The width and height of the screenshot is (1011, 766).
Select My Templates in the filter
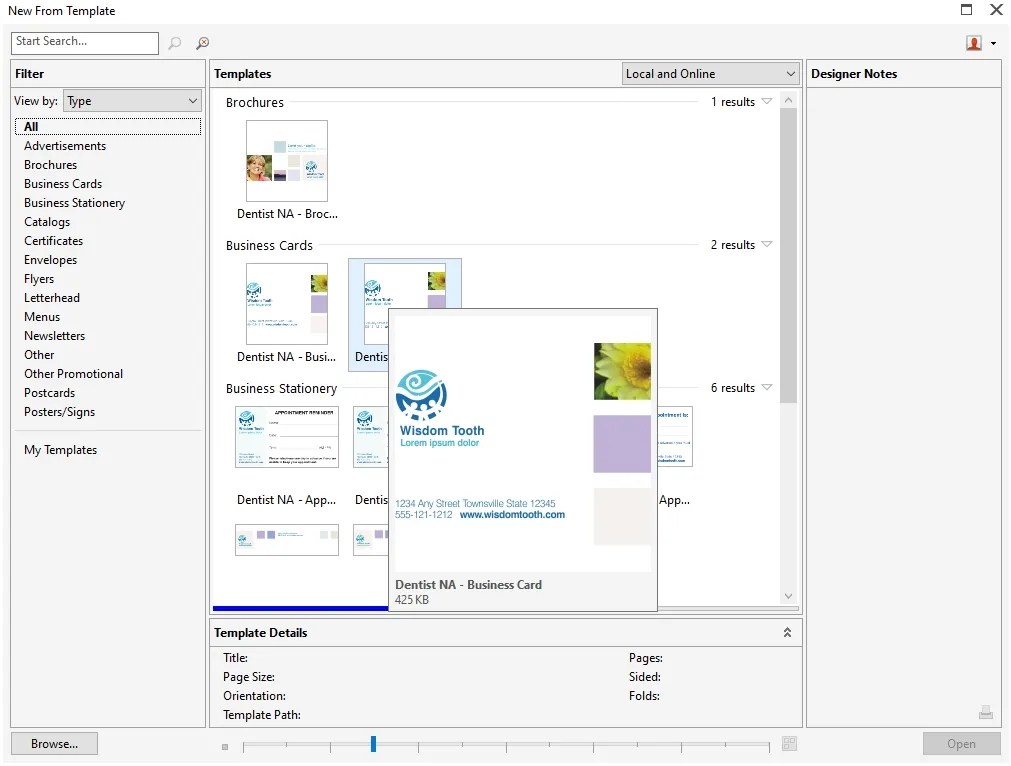click(61, 450)
